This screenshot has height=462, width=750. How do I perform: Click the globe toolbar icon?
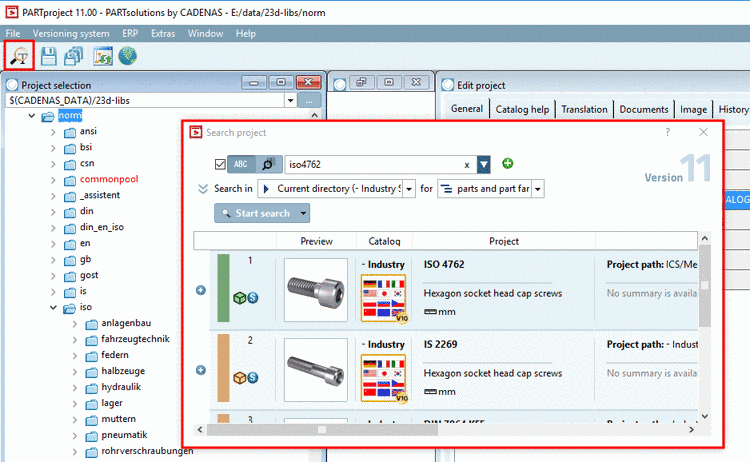(x=128, y=56)
